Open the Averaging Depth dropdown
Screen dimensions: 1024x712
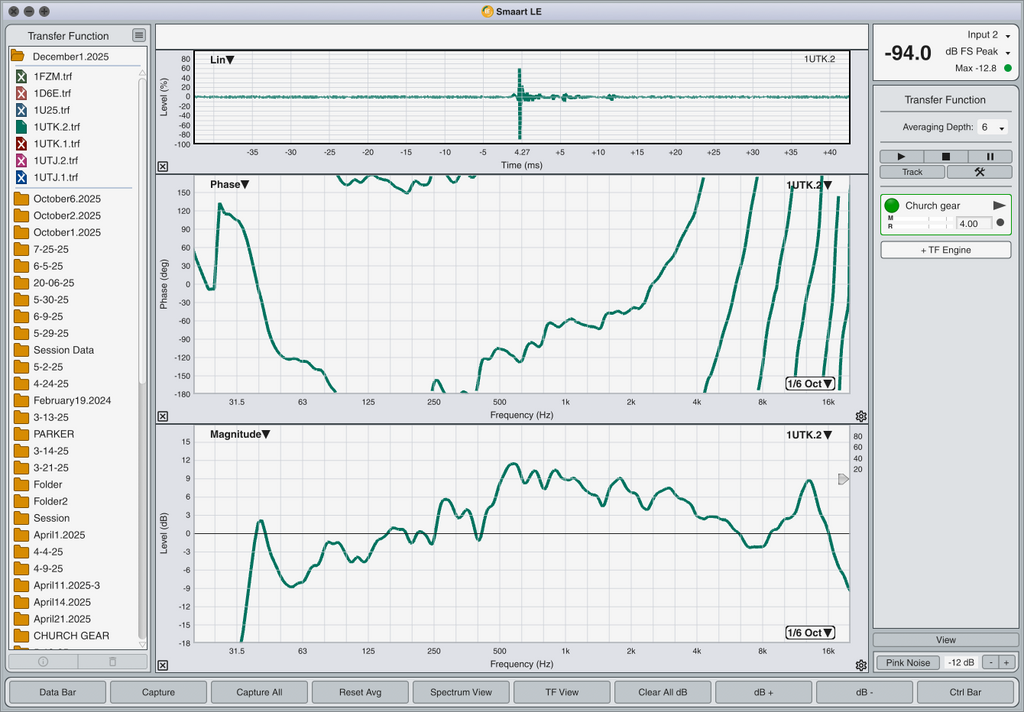tap(991, 128)
